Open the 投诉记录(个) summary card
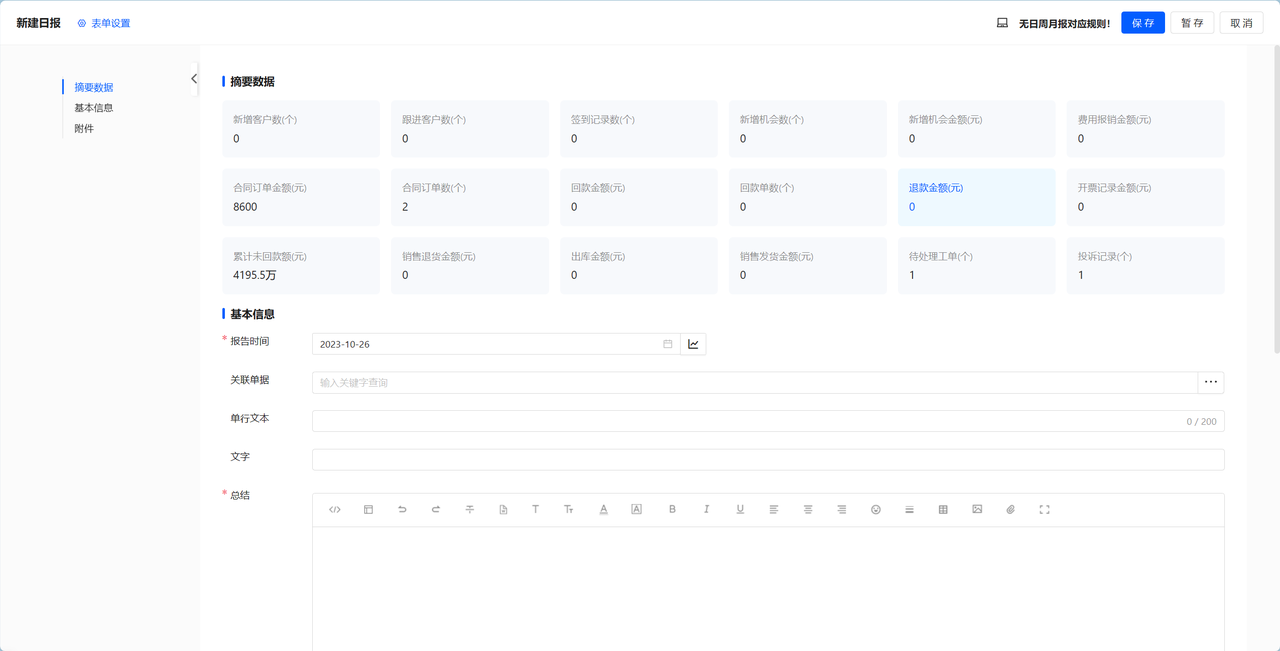This screenshot has width=1280, height=651. (x=1146, y=266)
